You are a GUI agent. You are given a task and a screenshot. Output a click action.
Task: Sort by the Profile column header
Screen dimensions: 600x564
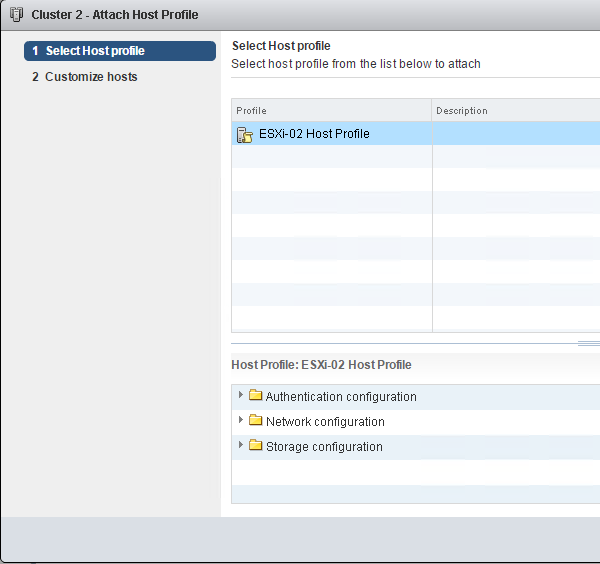pos(331,111)
